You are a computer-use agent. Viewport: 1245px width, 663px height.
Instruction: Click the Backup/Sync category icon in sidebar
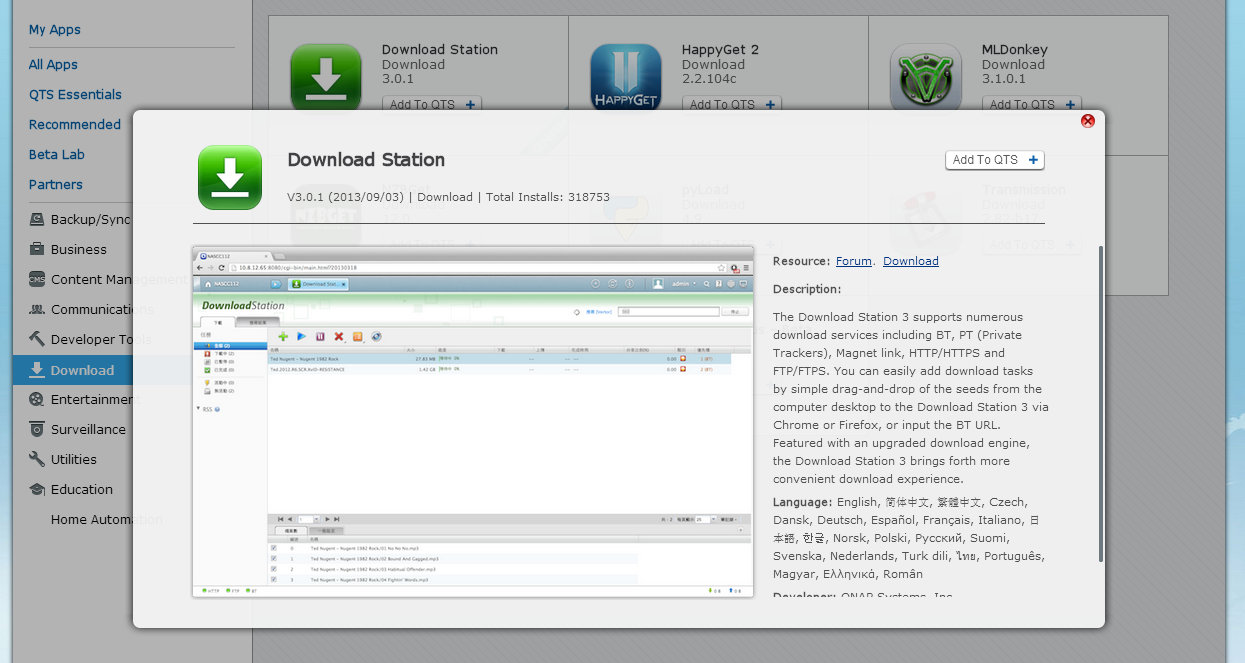37,220
